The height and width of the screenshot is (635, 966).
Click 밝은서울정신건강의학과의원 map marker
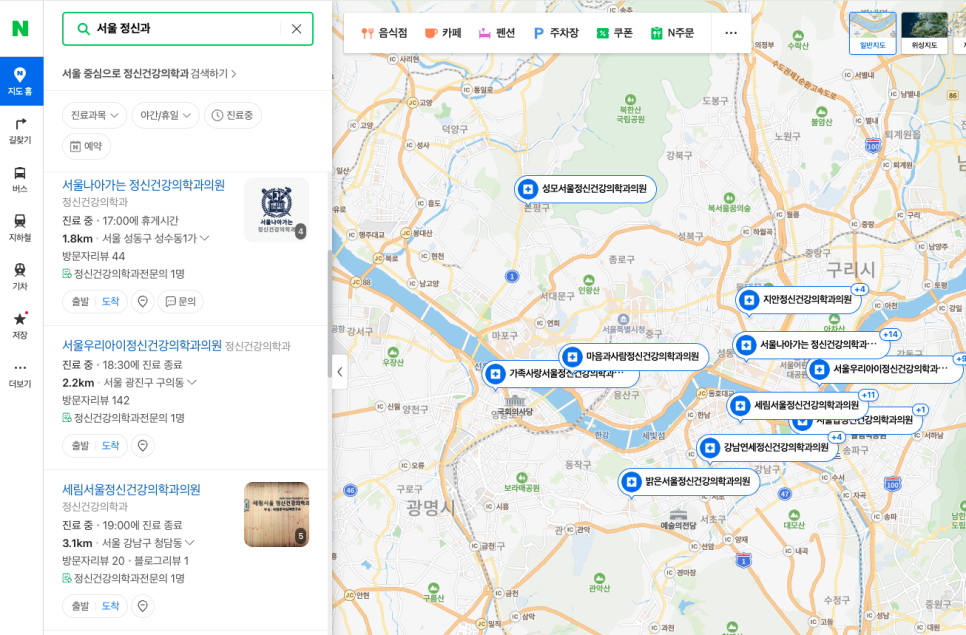[x=689, y=482]
